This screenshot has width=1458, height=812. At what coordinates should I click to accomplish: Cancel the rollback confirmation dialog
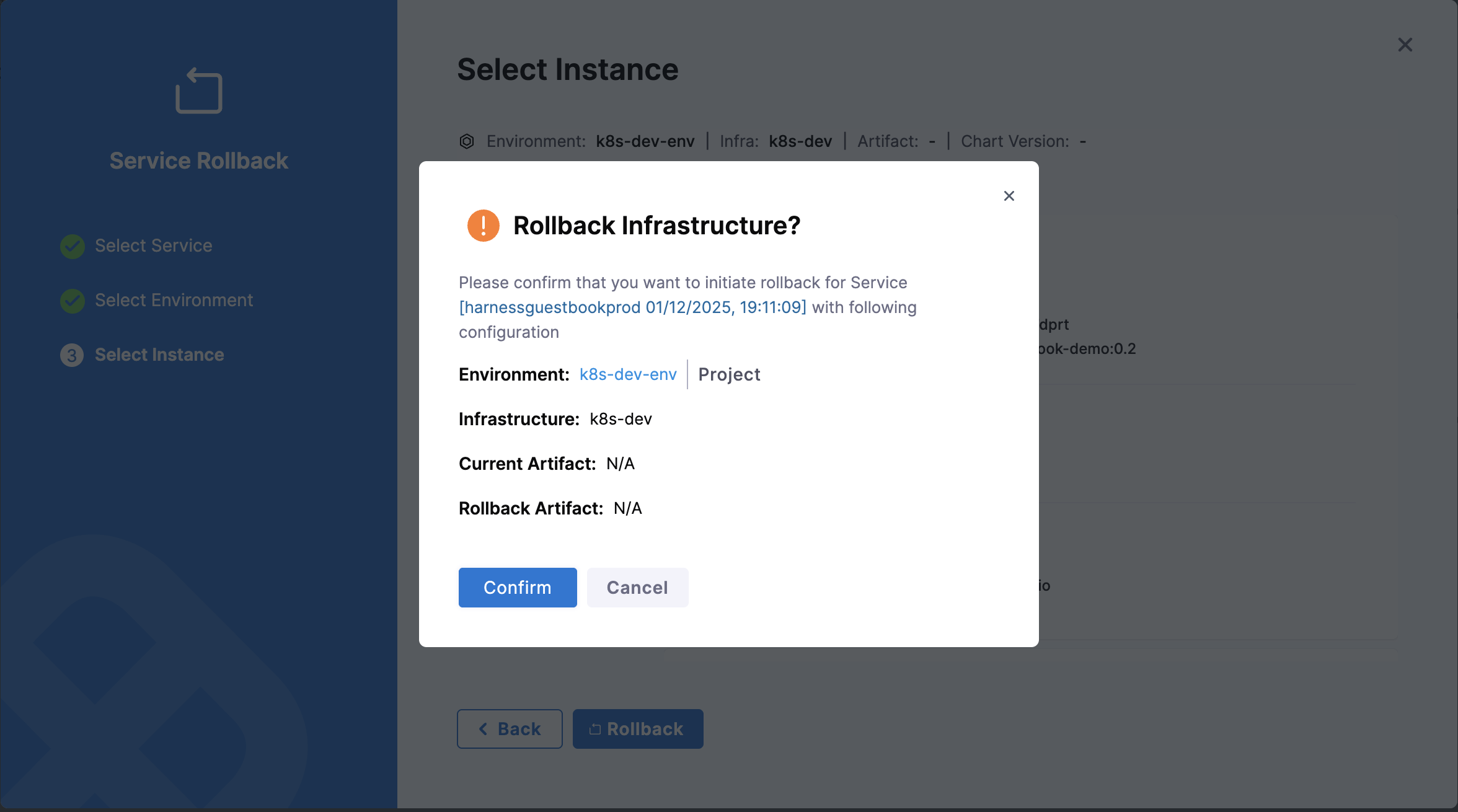pyautogui.click(x=637, y=588)
